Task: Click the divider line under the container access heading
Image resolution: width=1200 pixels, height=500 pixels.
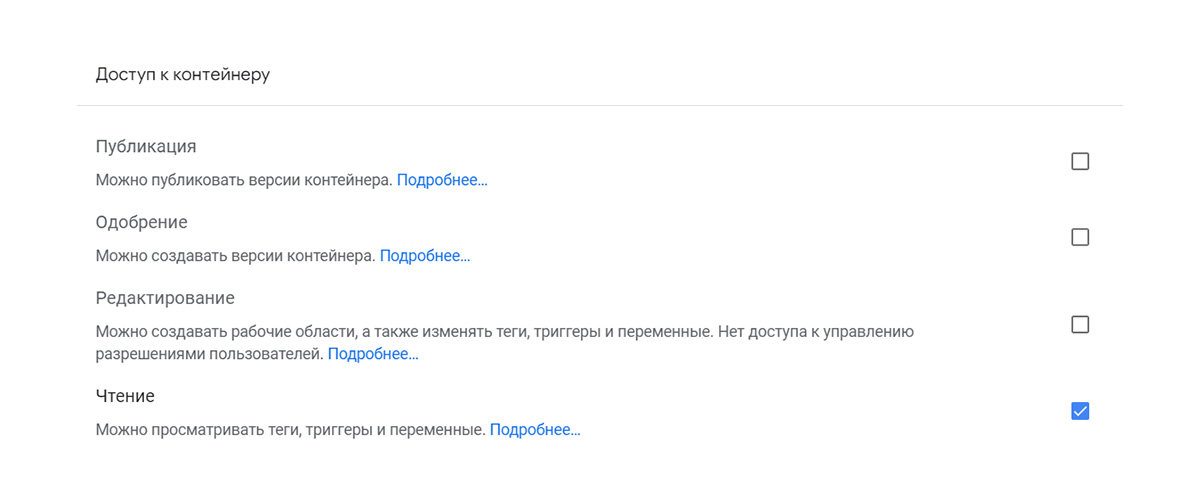Action: click(x=600, y=105)
